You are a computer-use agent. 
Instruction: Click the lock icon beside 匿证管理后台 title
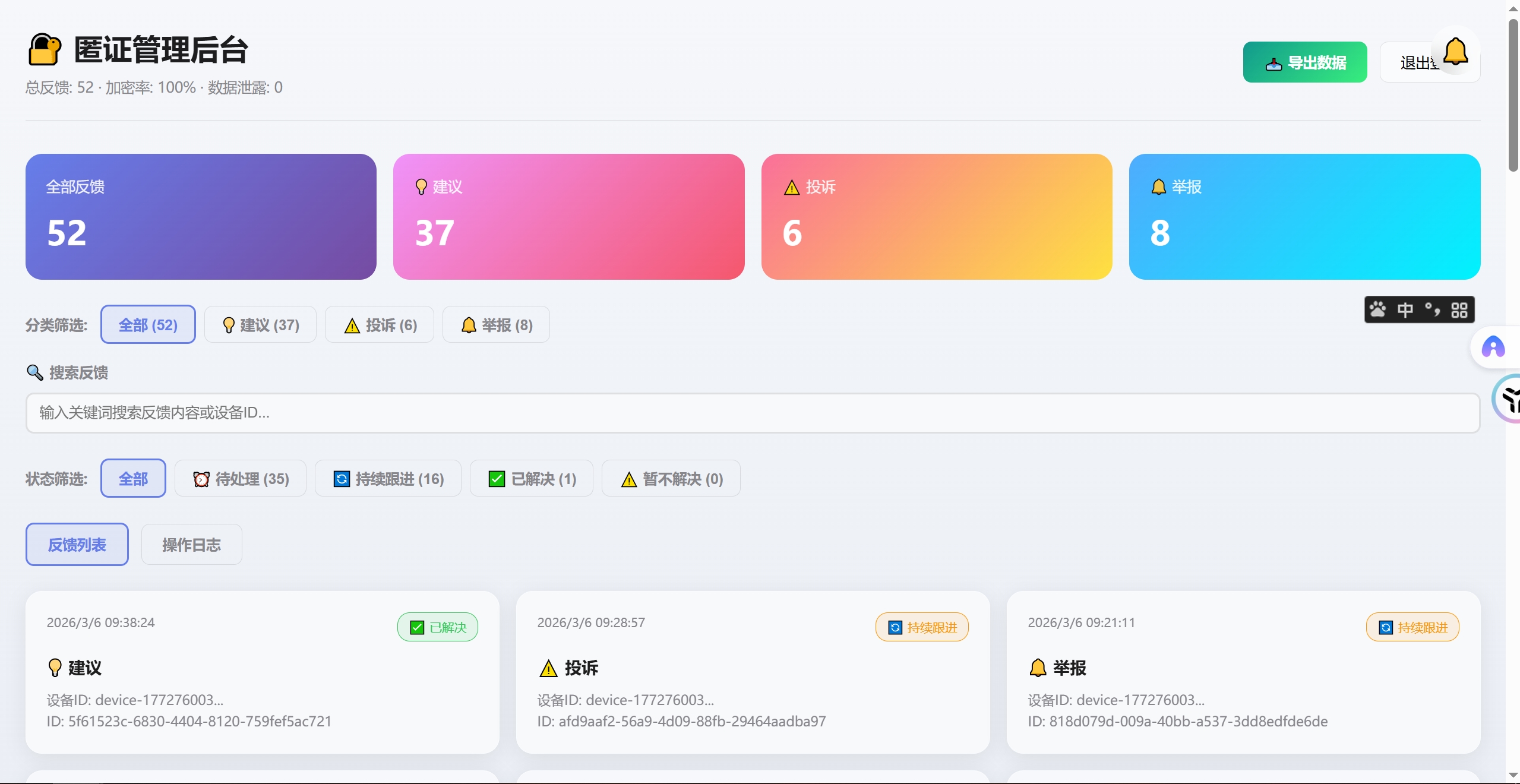pyautogui.click(x=44, y=49)
